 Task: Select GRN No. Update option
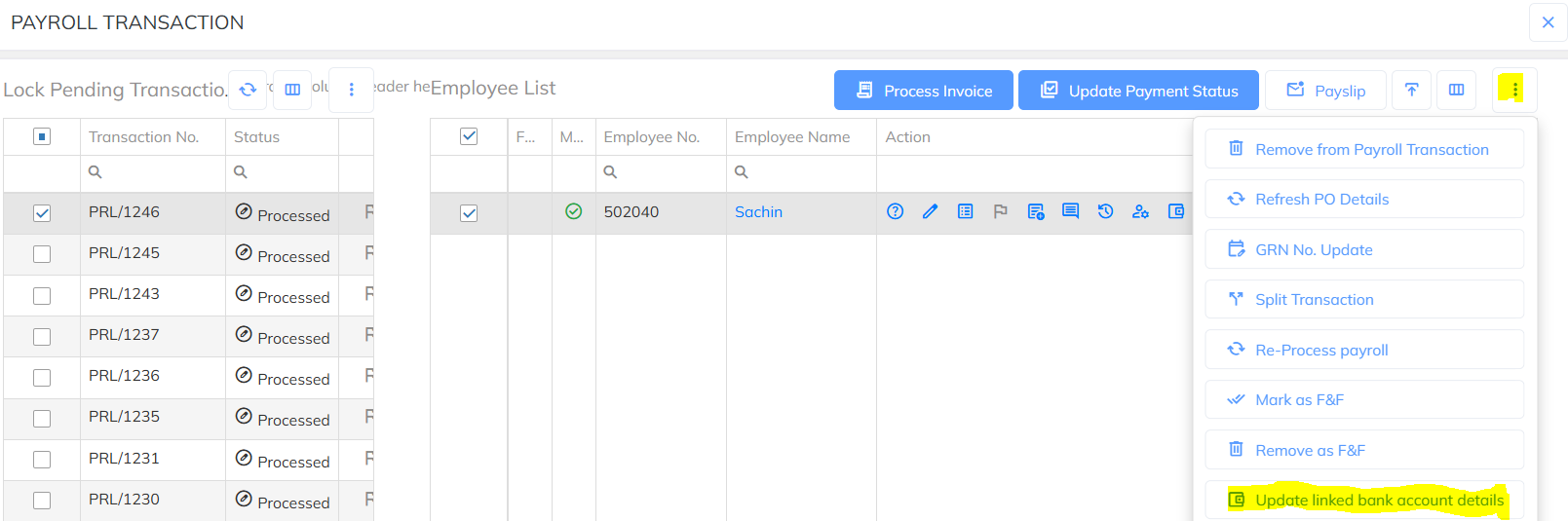(1364, 249)
